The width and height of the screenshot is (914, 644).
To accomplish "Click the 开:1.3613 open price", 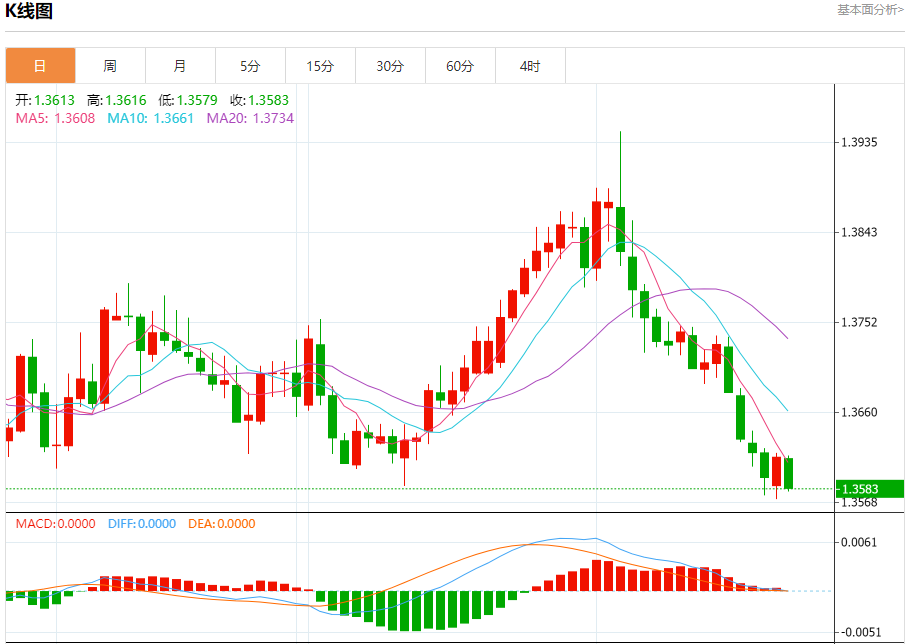I will point(45,100).
